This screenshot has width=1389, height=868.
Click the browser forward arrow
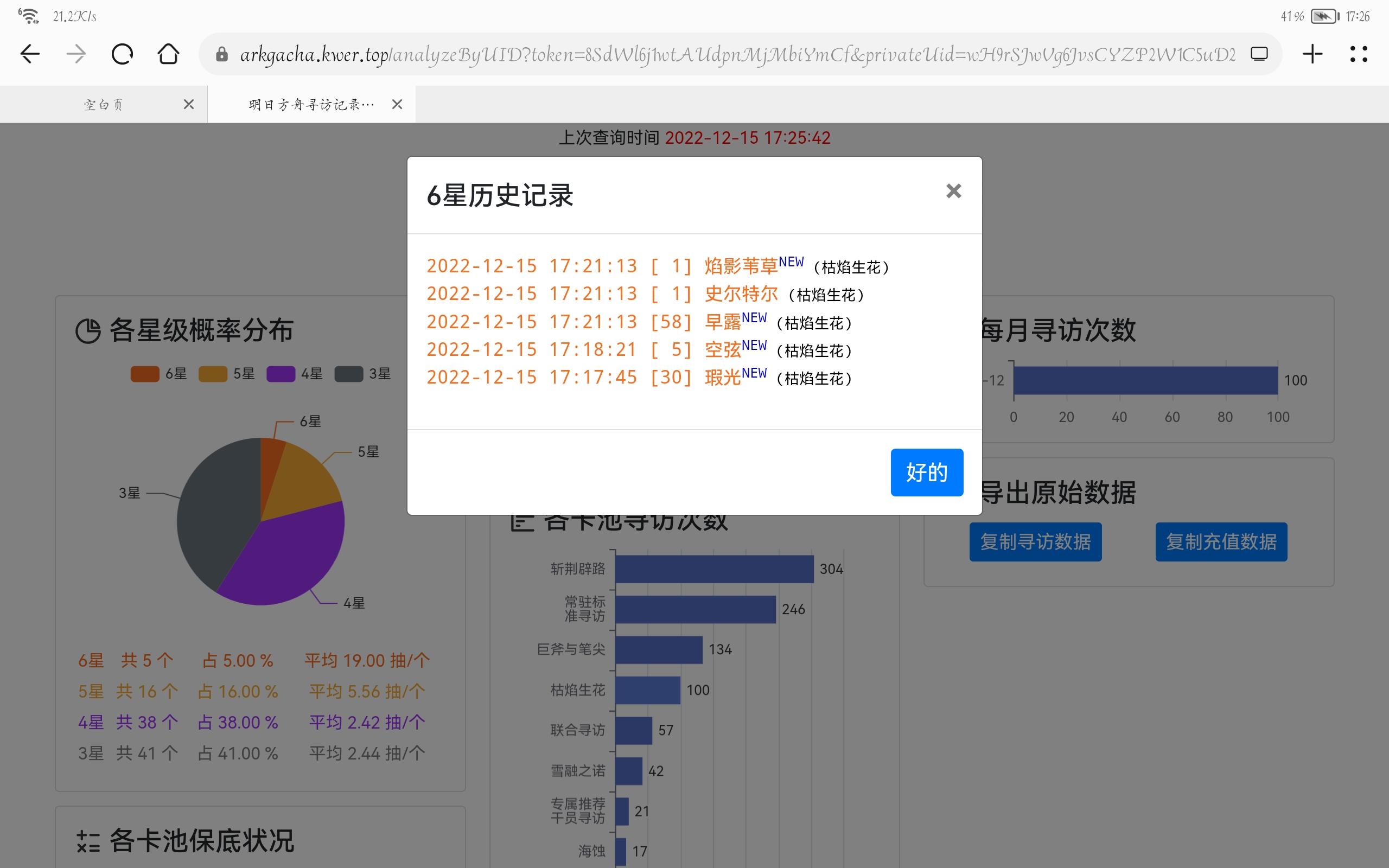[76, 54]
